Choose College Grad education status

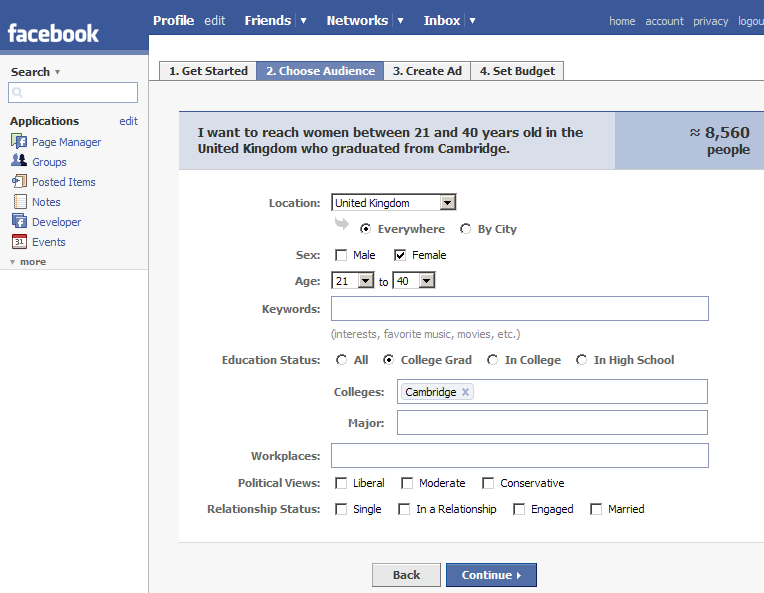click(x=388, y=360)
